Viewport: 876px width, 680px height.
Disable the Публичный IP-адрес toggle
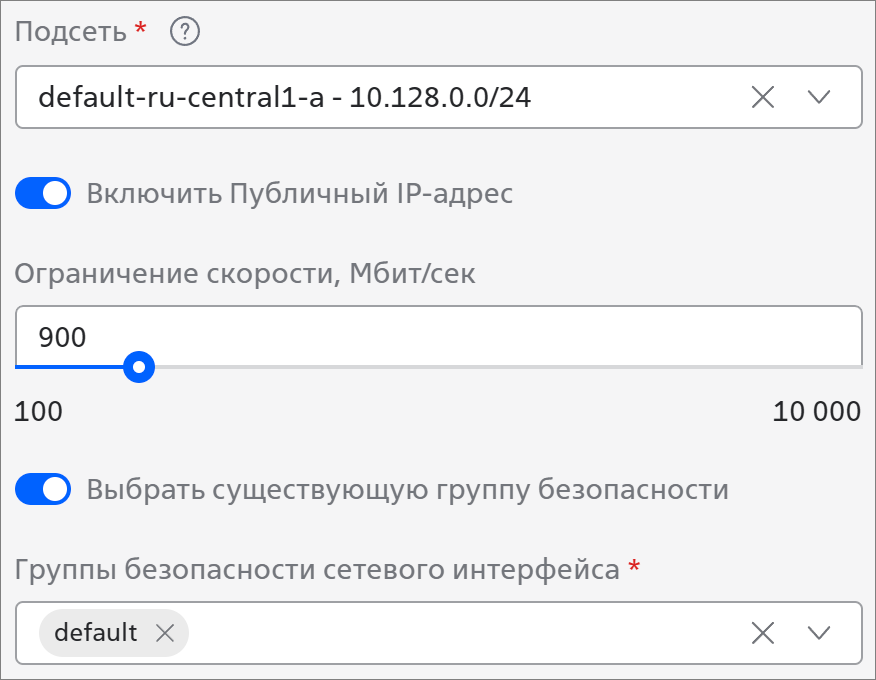click(43, 193)
